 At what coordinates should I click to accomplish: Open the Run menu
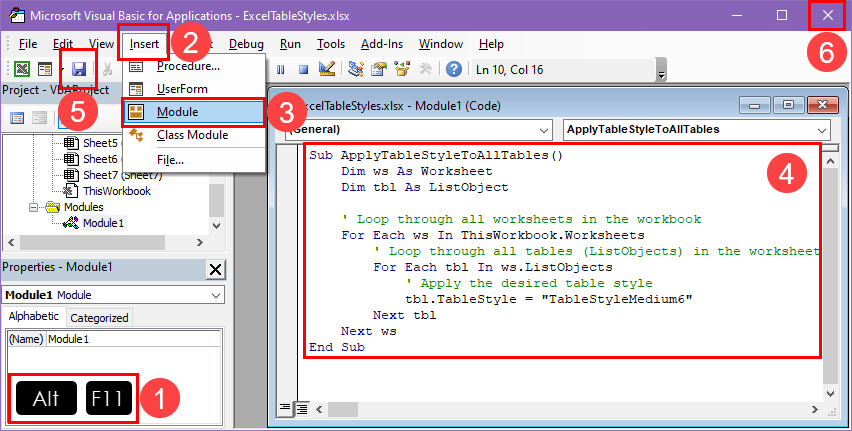(290, 44)
